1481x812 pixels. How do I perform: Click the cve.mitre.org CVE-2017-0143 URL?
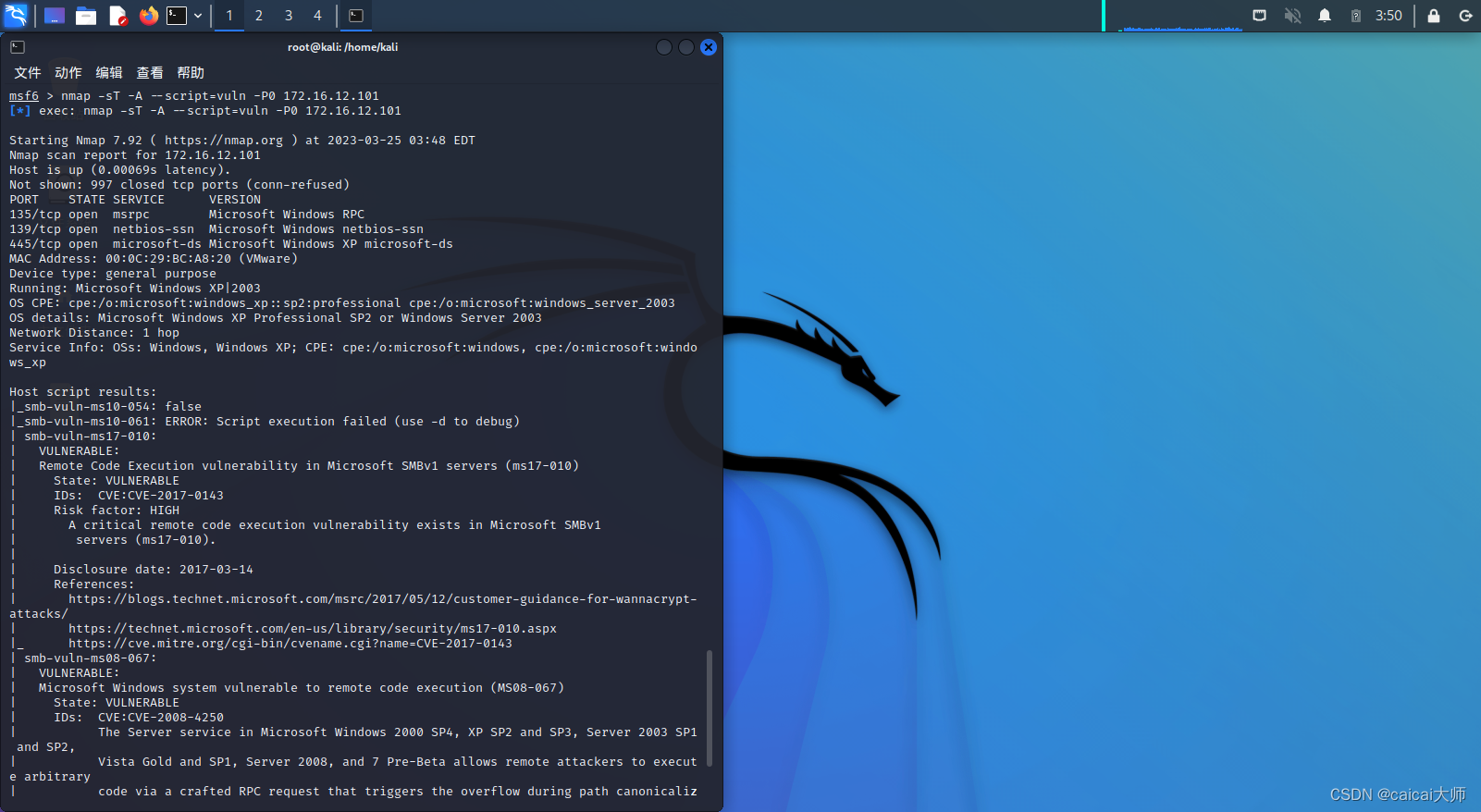(290, 644)
